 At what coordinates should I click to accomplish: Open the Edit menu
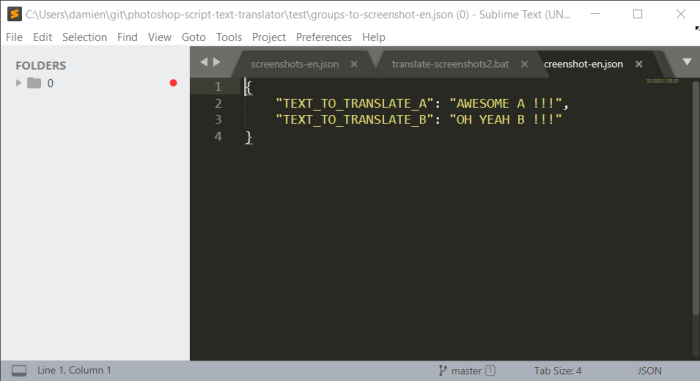pyautogui.click(x=42, y=37)
